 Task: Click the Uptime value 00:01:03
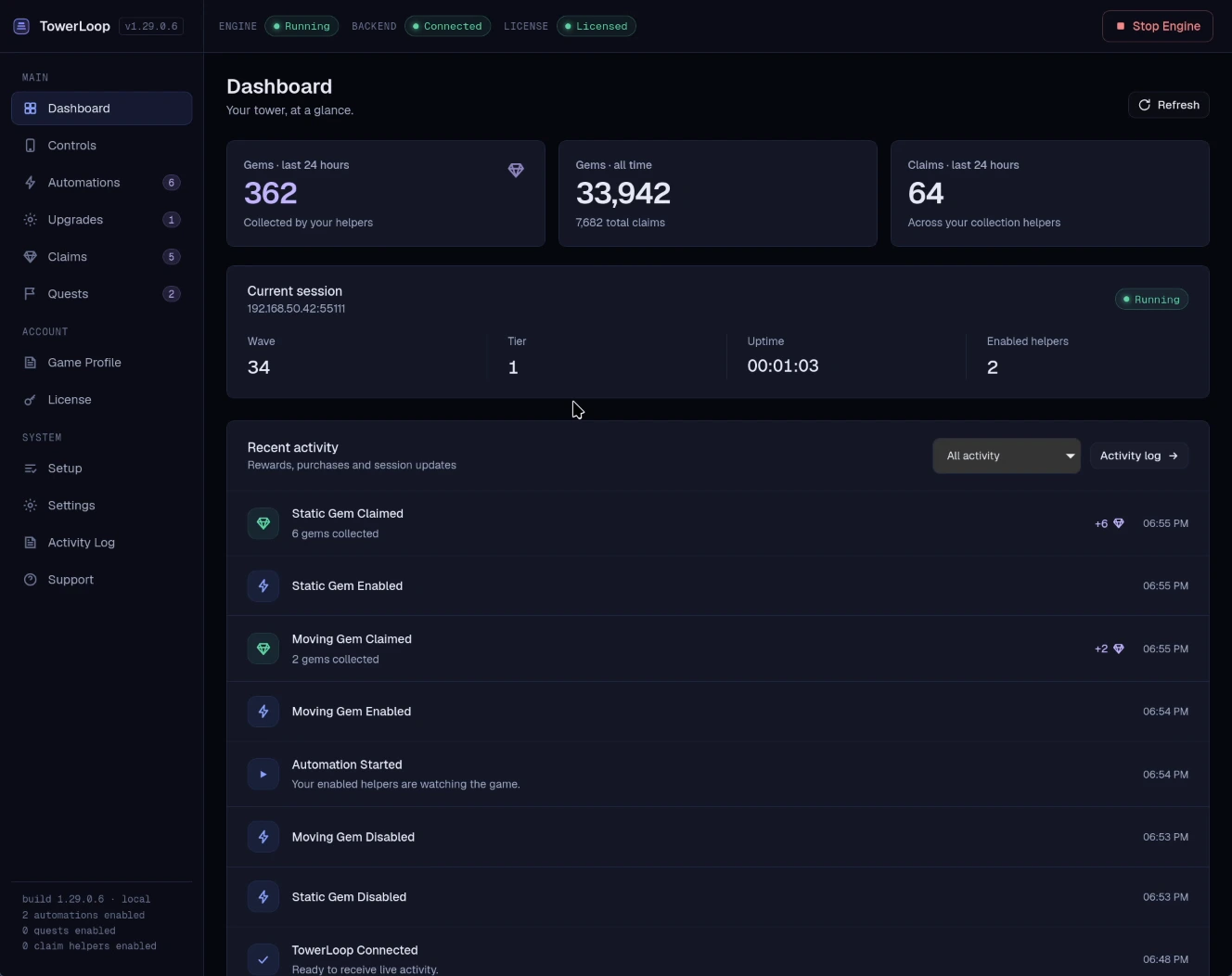tap(783, 366)
